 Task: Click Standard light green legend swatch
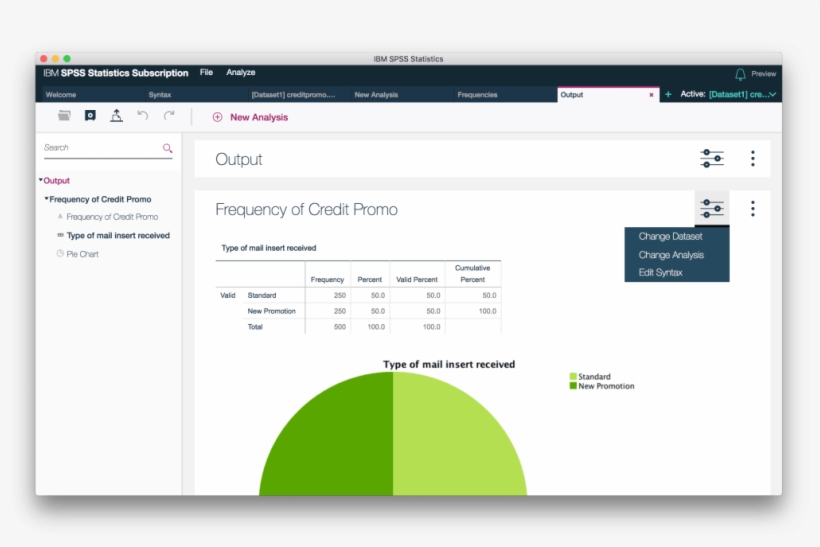[573, 377]
